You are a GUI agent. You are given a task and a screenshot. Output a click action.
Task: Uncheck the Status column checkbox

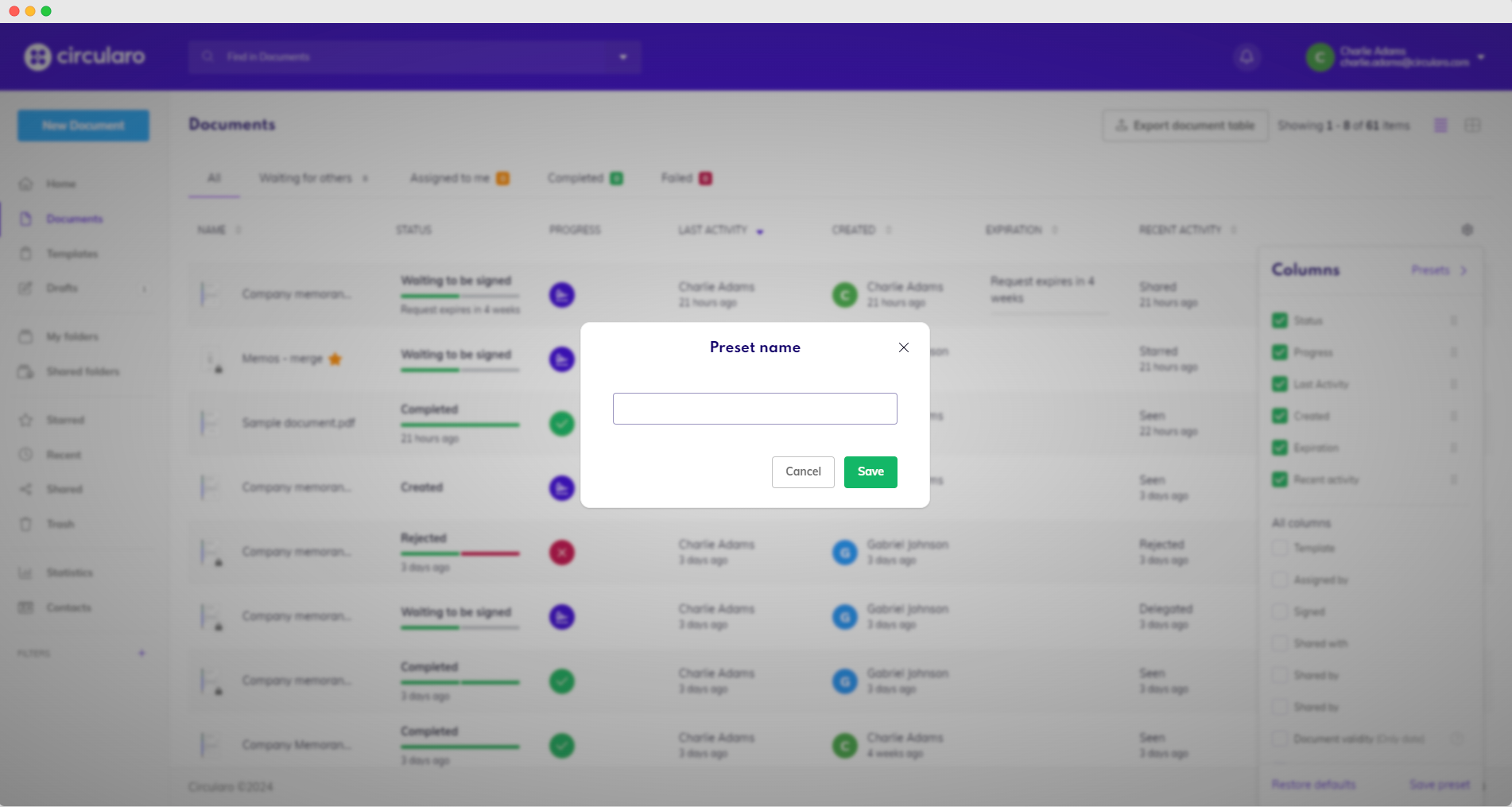coord(1279,320)
